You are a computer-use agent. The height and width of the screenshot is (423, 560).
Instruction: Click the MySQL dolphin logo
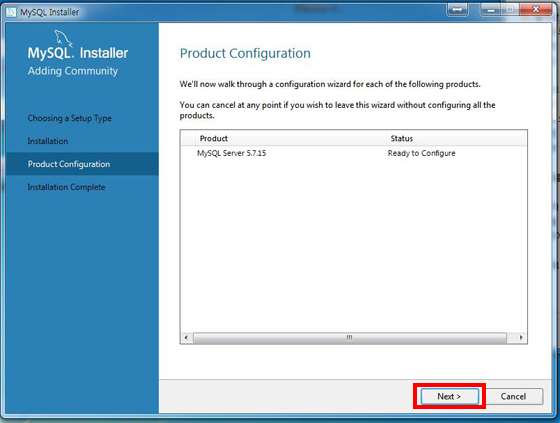pos(63,38)
